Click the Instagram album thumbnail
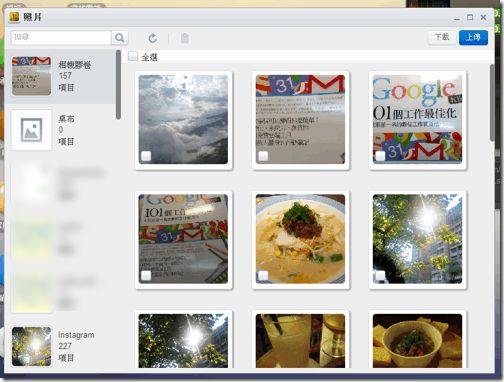Viewport: 504px width, 382px height. [32, 346]
